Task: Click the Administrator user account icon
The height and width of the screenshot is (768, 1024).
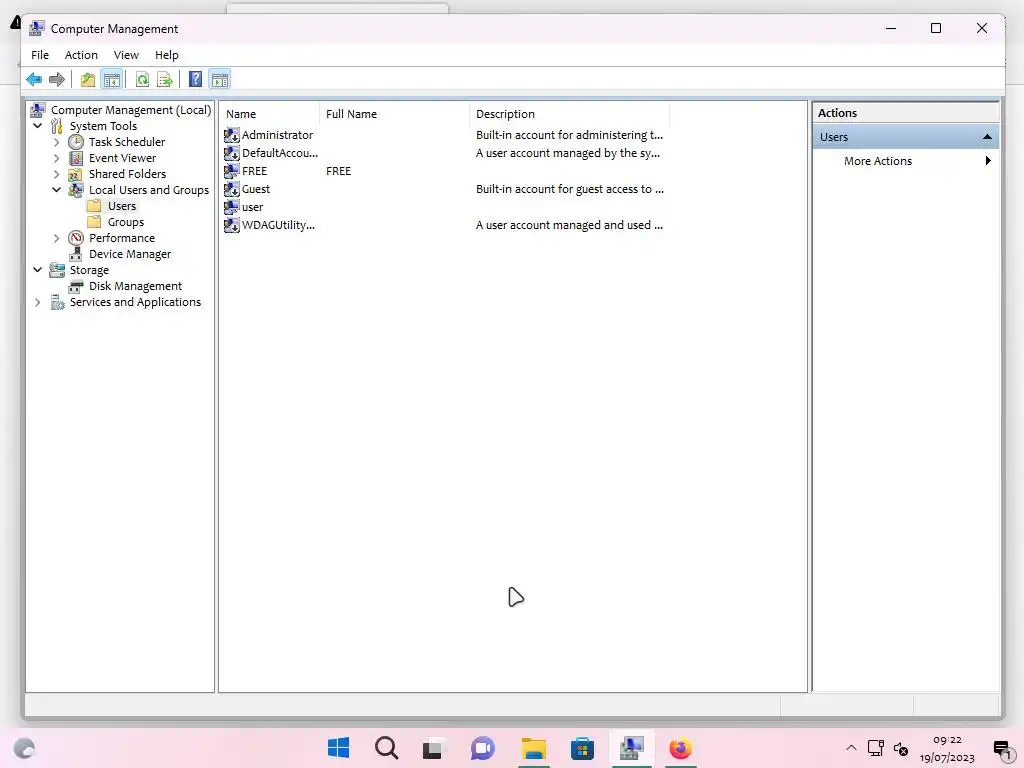Action: point(232,135)
